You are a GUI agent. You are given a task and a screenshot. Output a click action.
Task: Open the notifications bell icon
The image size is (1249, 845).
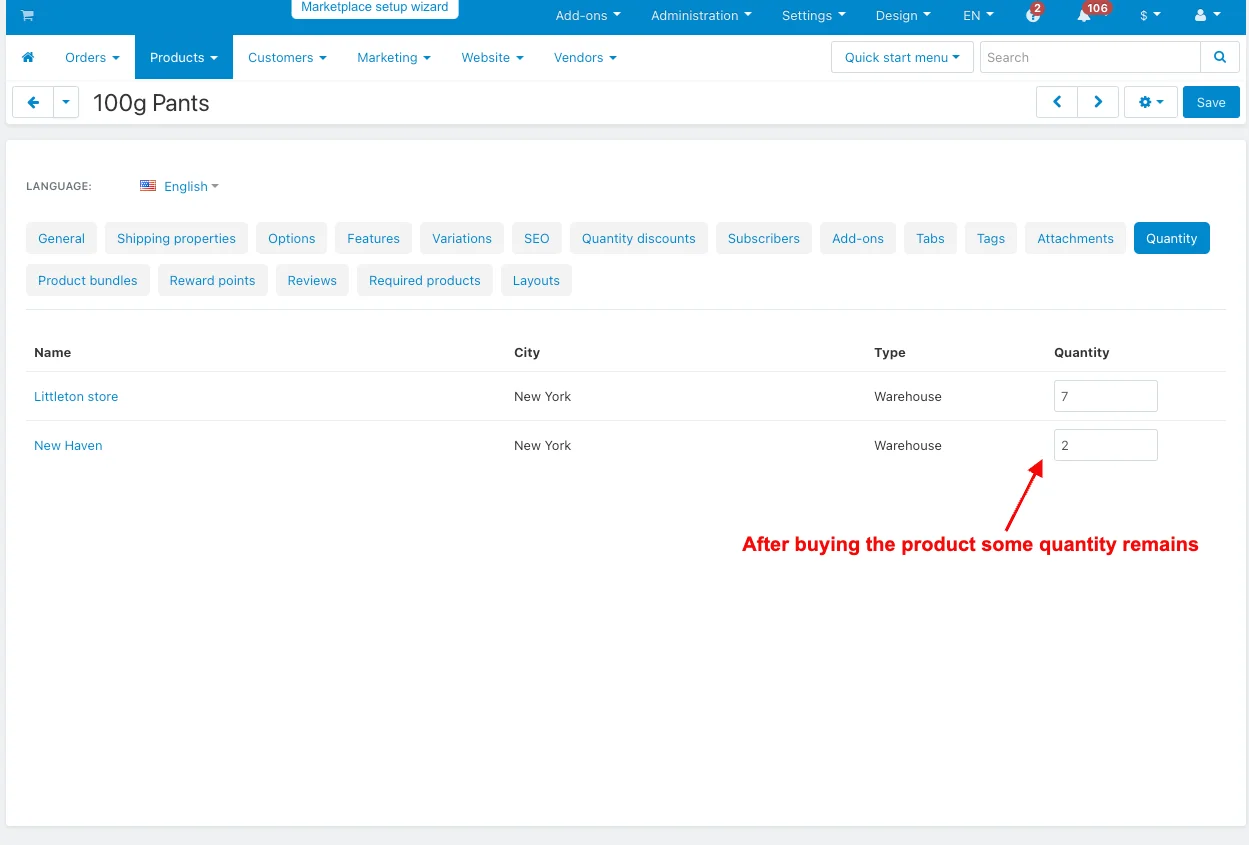pyautogui.click(x=1084, y=16)
